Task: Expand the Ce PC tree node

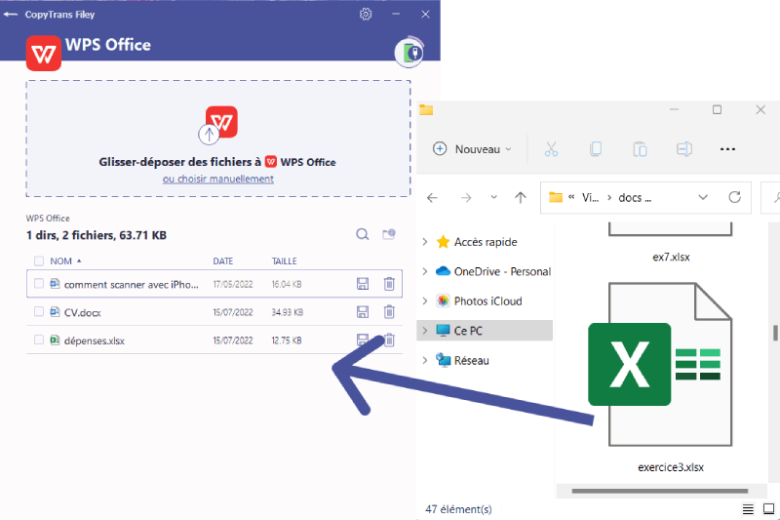Action: 425,330
